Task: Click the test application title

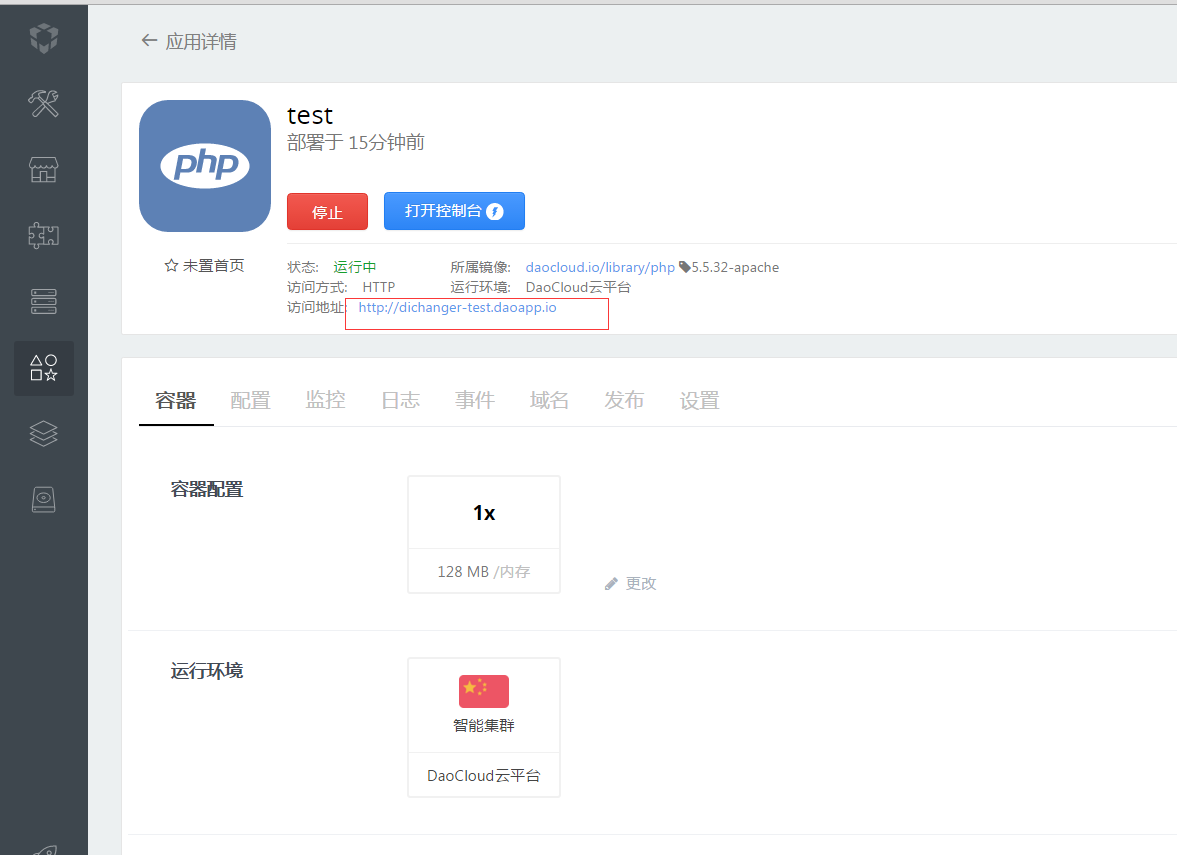Action: (310, 116)
